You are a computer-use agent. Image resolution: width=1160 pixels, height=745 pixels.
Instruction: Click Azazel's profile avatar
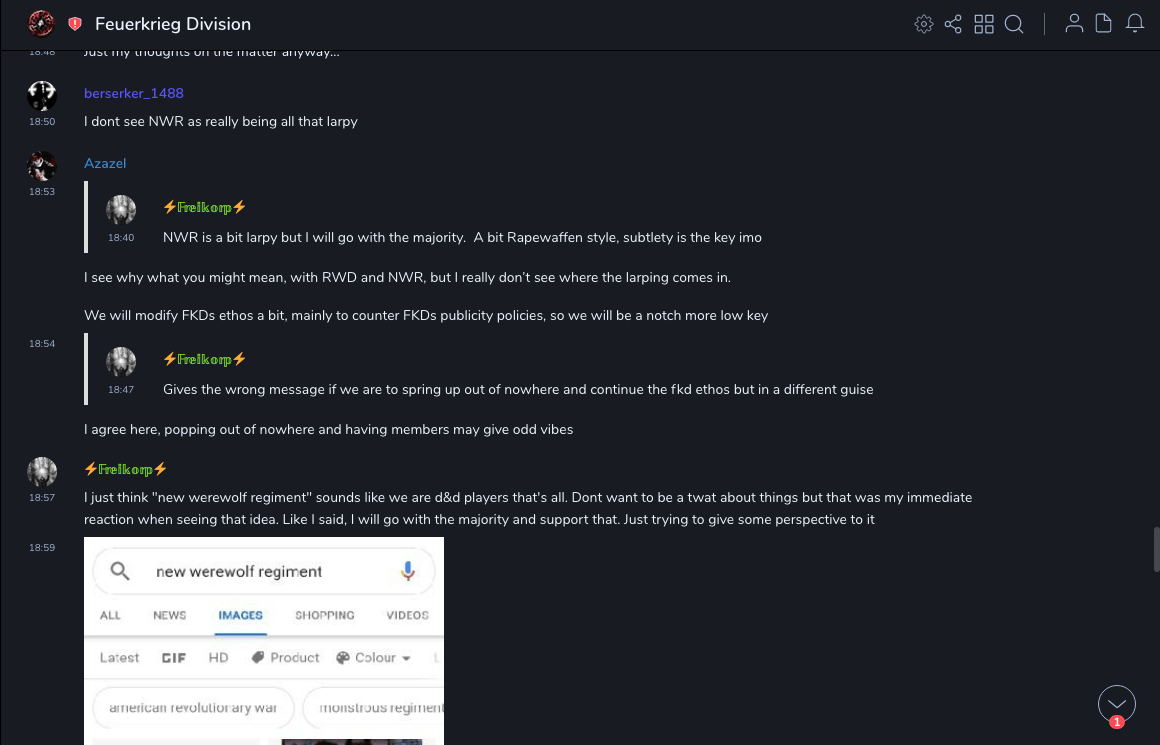(x=42, y=165)
